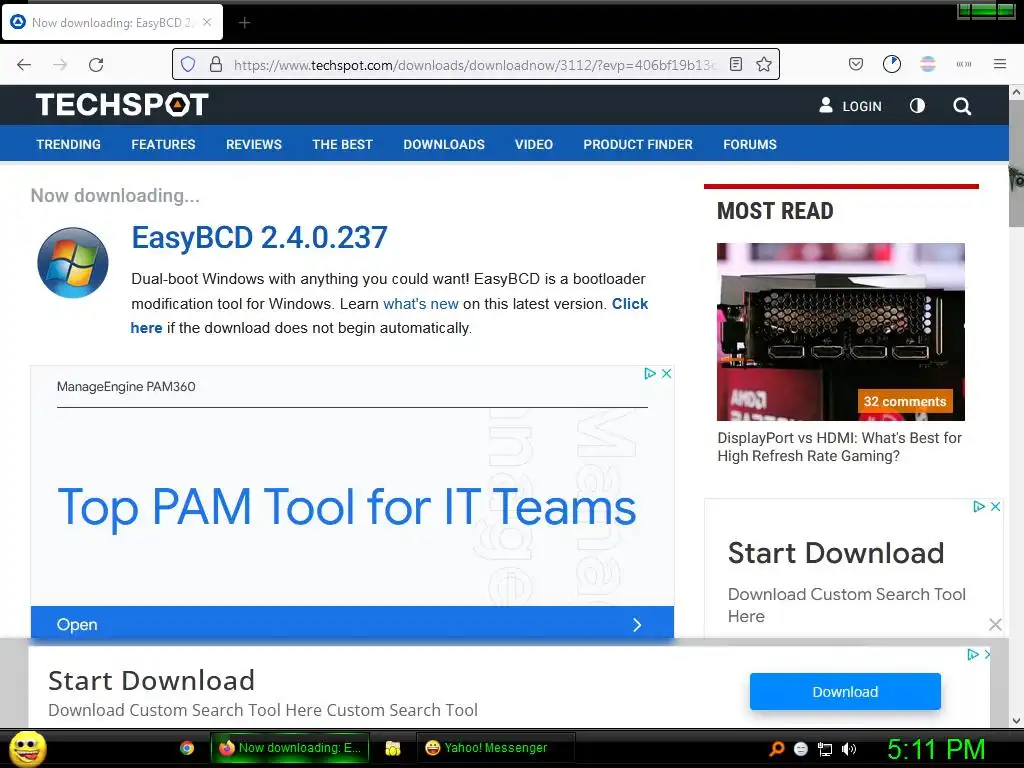
Task: Click the blue Download button in bottom banner
Action: 845,692
